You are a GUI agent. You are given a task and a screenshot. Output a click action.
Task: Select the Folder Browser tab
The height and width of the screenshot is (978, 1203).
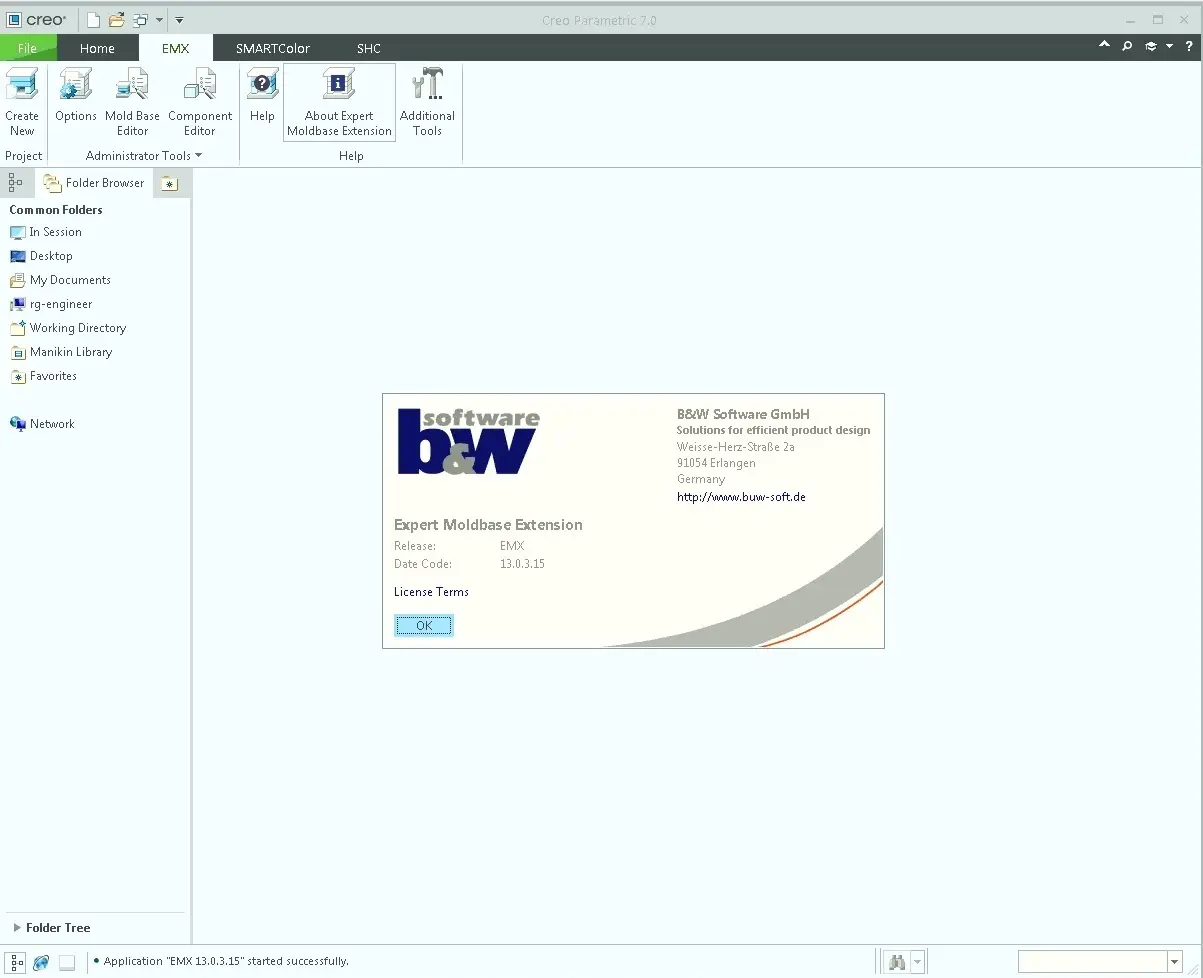coord(94,183)
